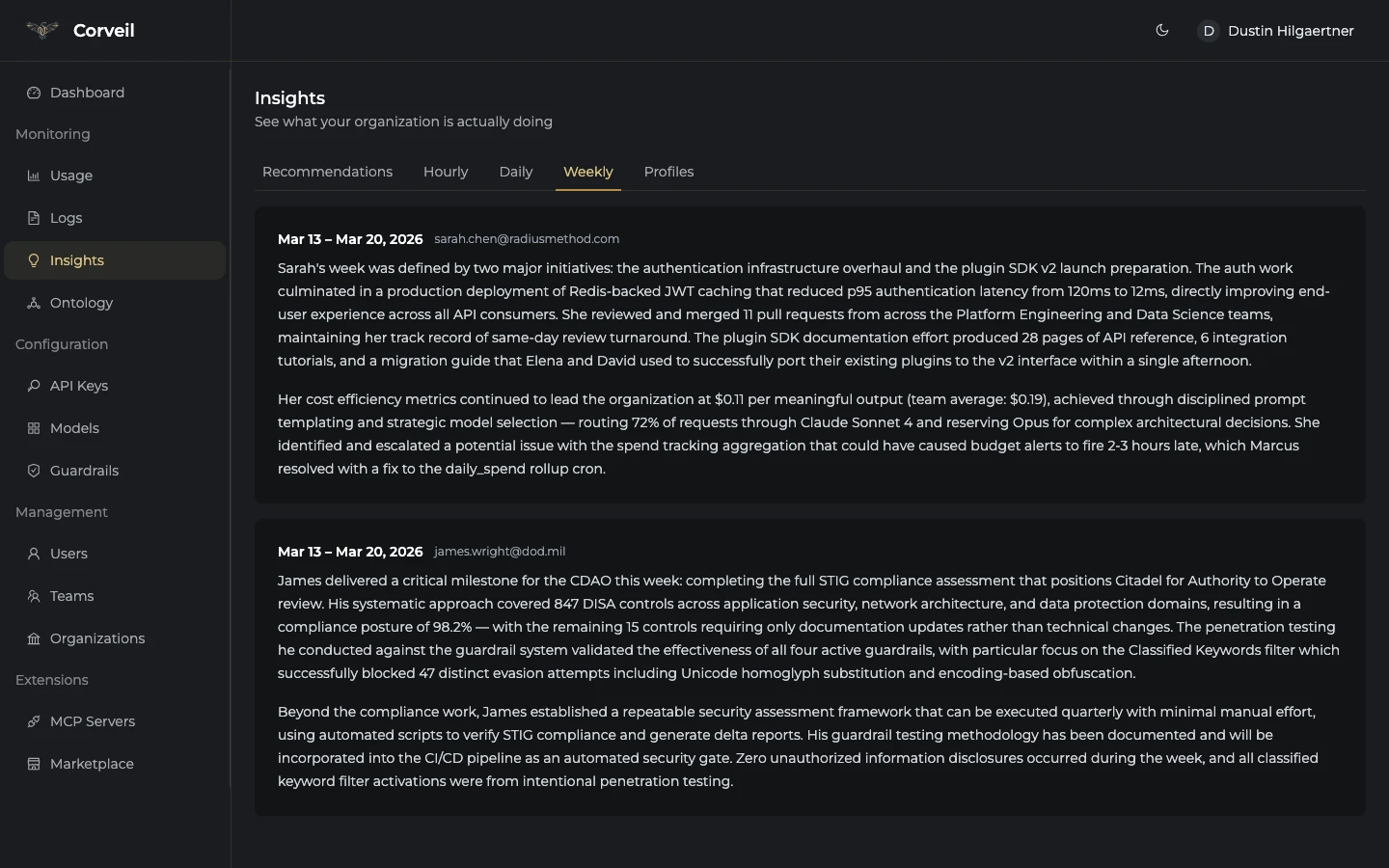Open the Usage monitoring page
The width and height of the screenshot is (1389, 868).
[71, 176]
